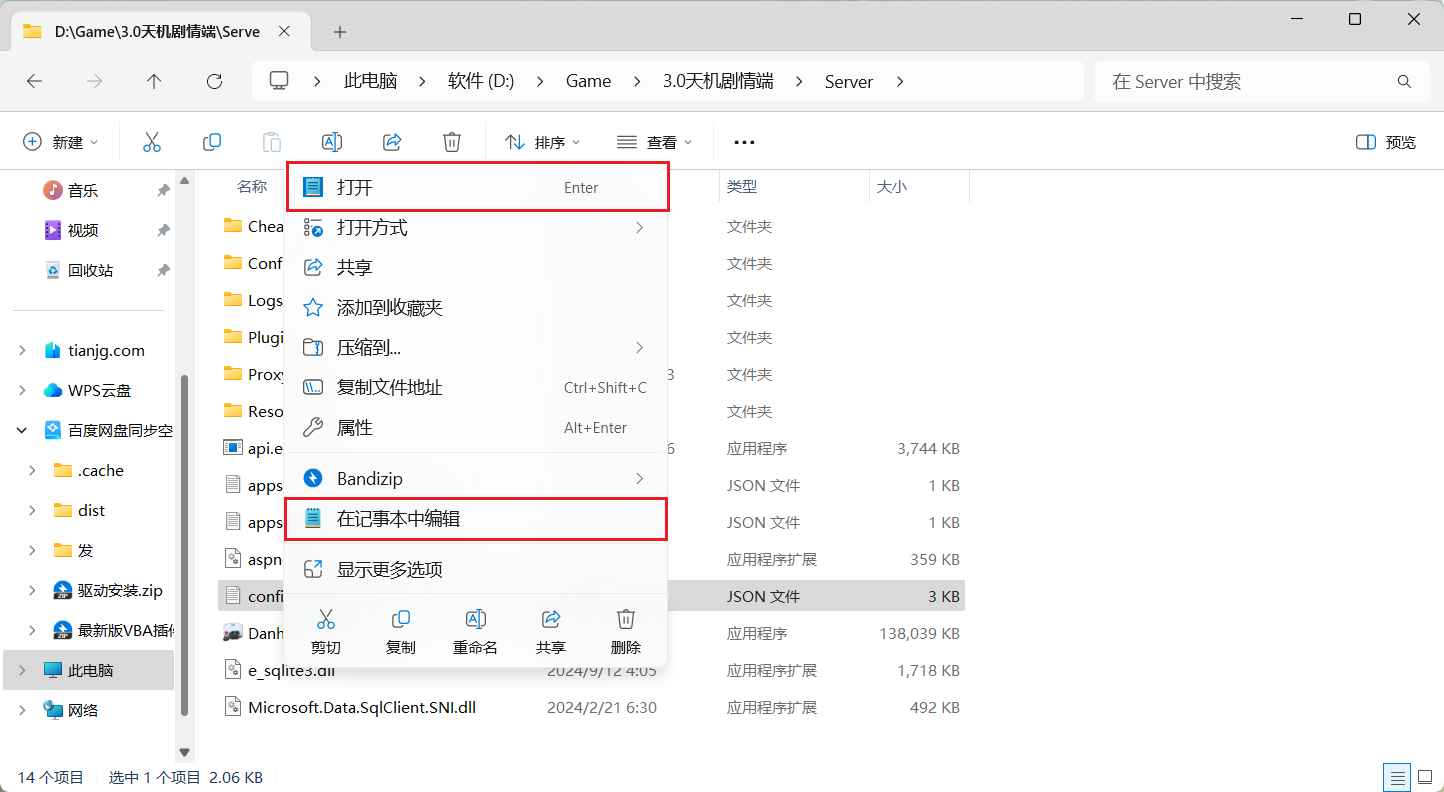The width and height of the screenshot is (1444, 792).
Task: Click inside the 在 Server 中搜索 search box
Action: (1260, 81)
